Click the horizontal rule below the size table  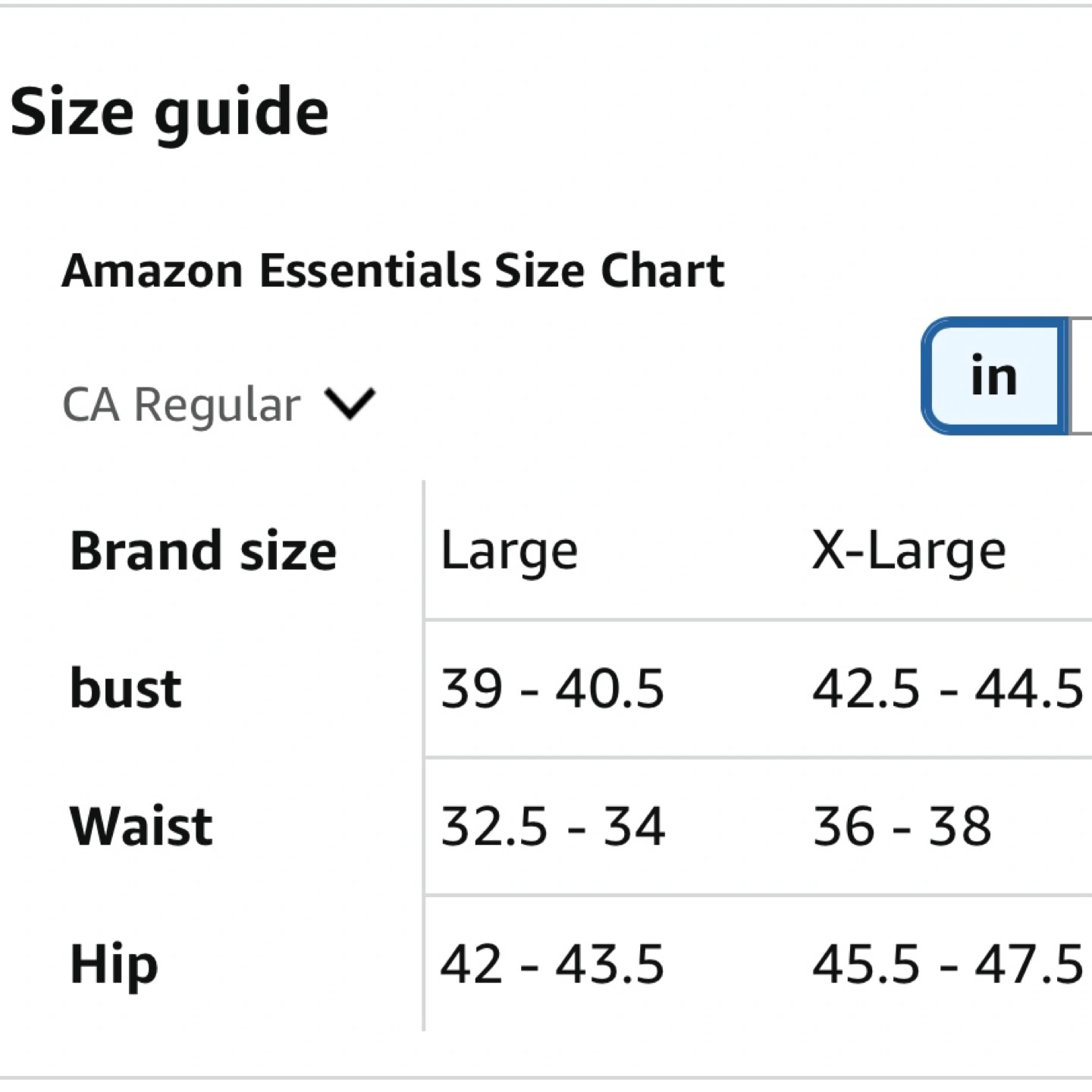[x=546, y=1078]
